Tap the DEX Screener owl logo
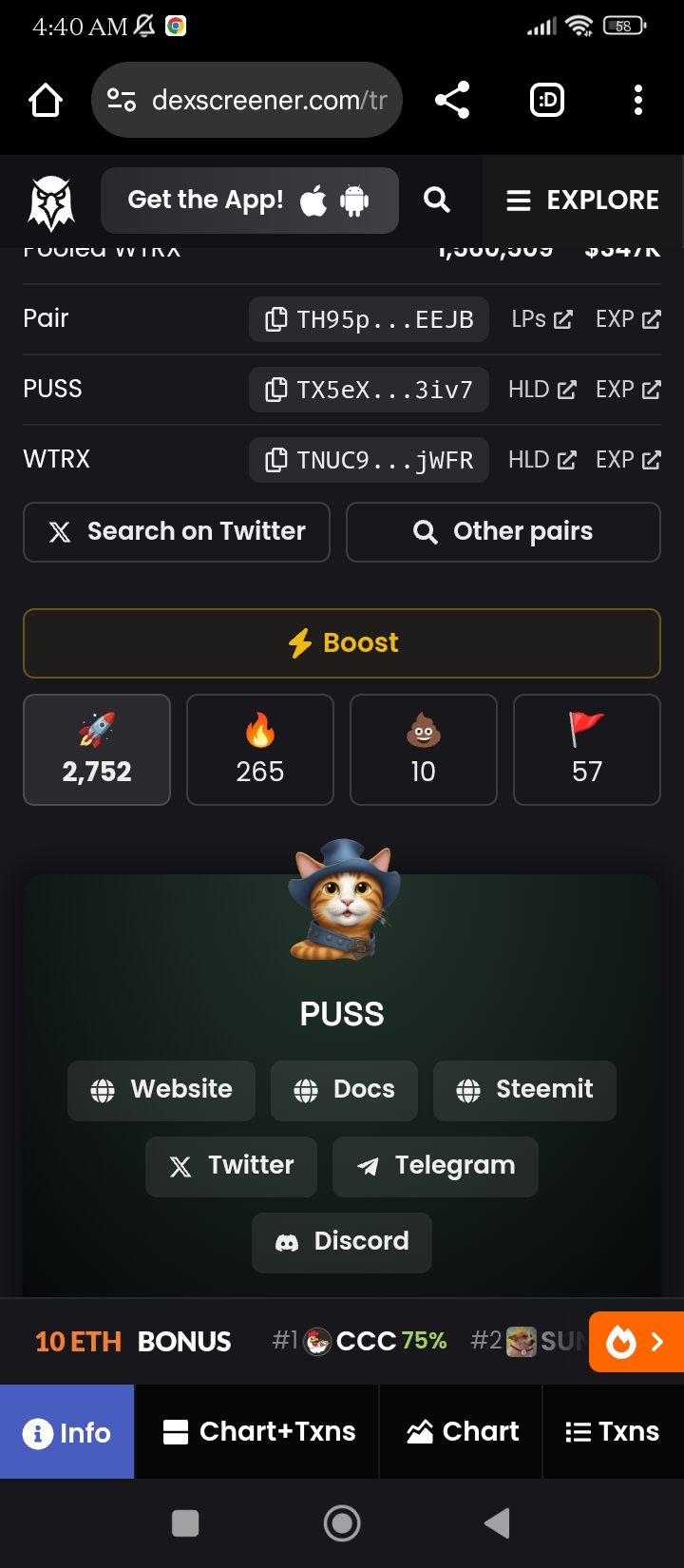 click(51, 201)
